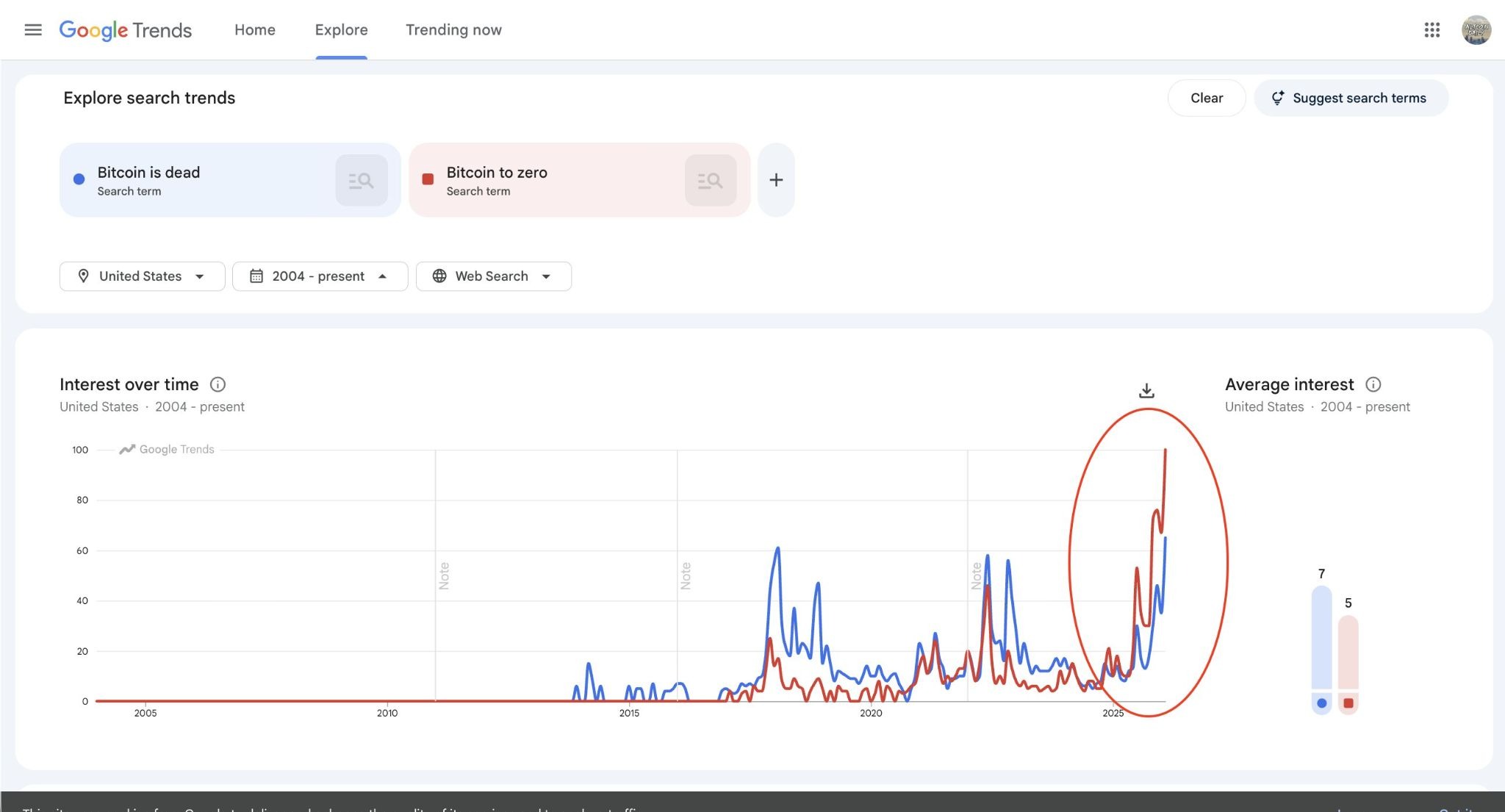1505x812 pixels.
Task: Open the Web Search category dropdown
Action: click(x=493, y=276)
